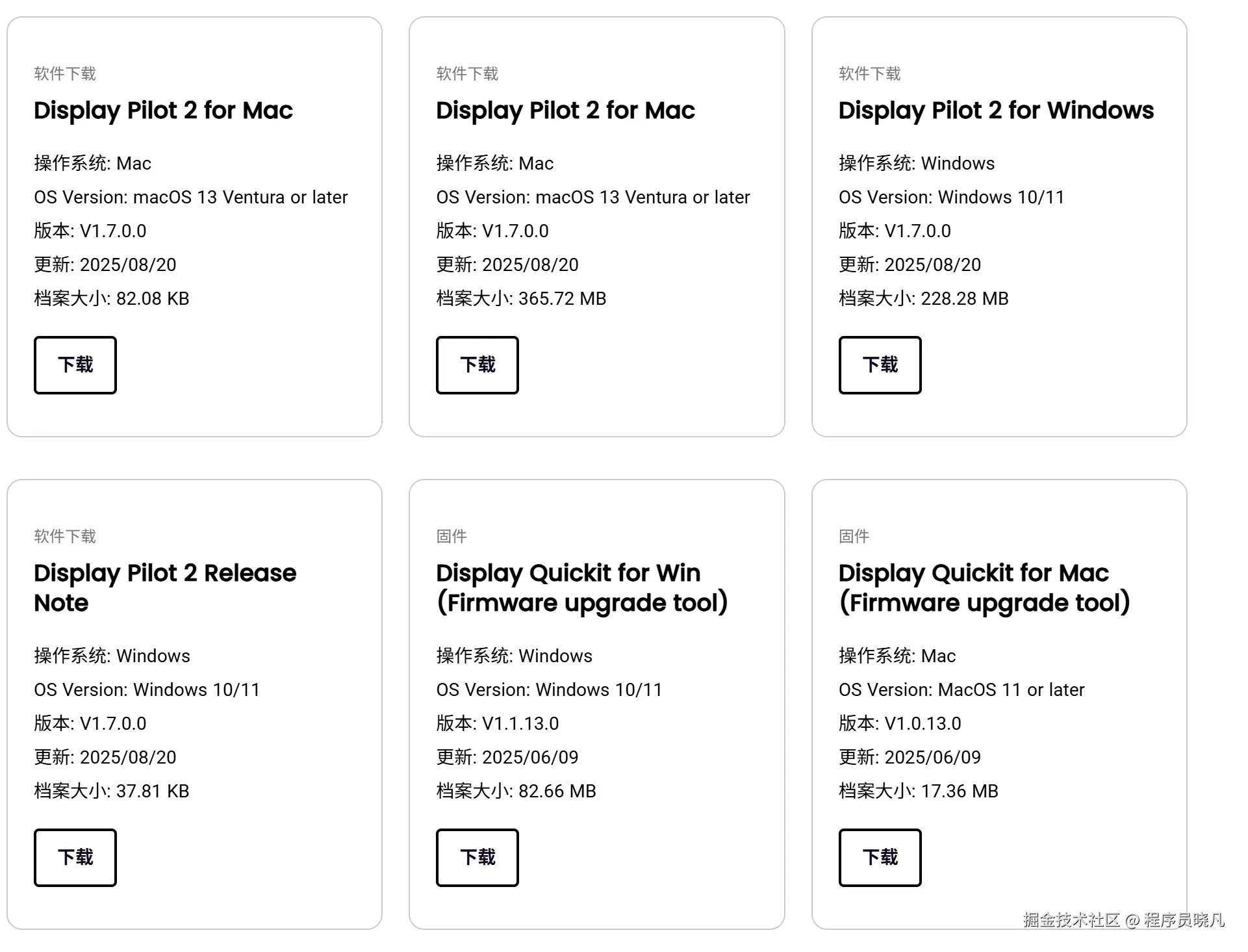1248x952 pixels.
Task: Download the 82.08 KB Display Pilot 2 Mac file
Action: coord(75,365)
